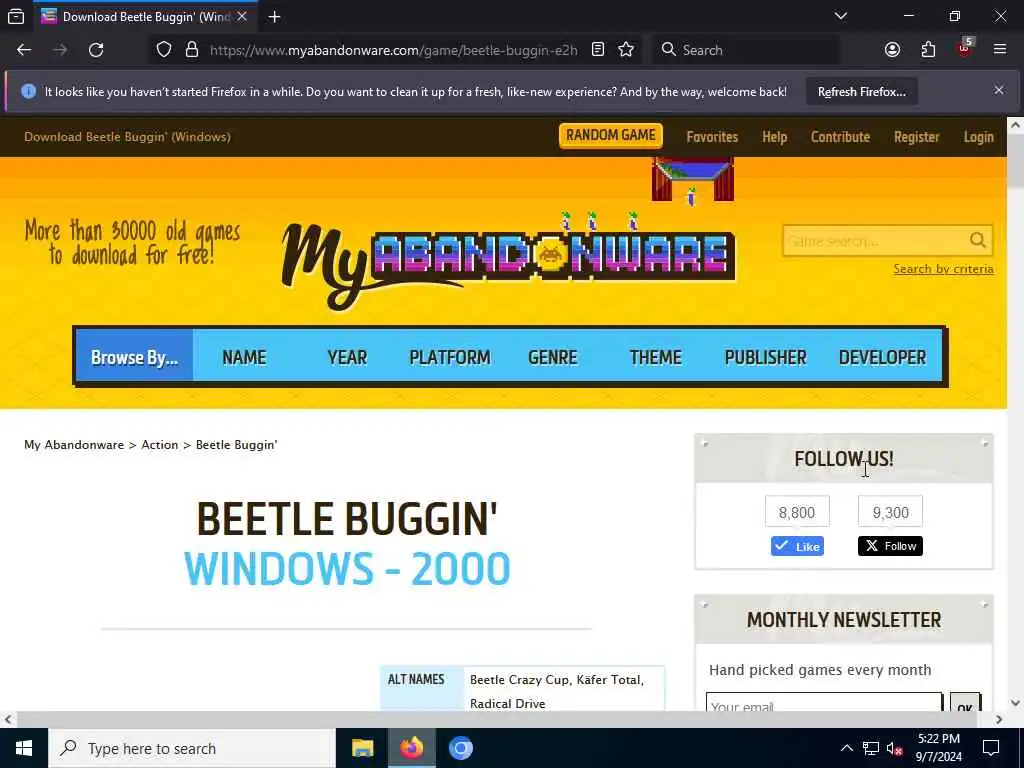Open the Help link
The image size is (1024, 768).
pyautogui.click(x=774, y=136)
